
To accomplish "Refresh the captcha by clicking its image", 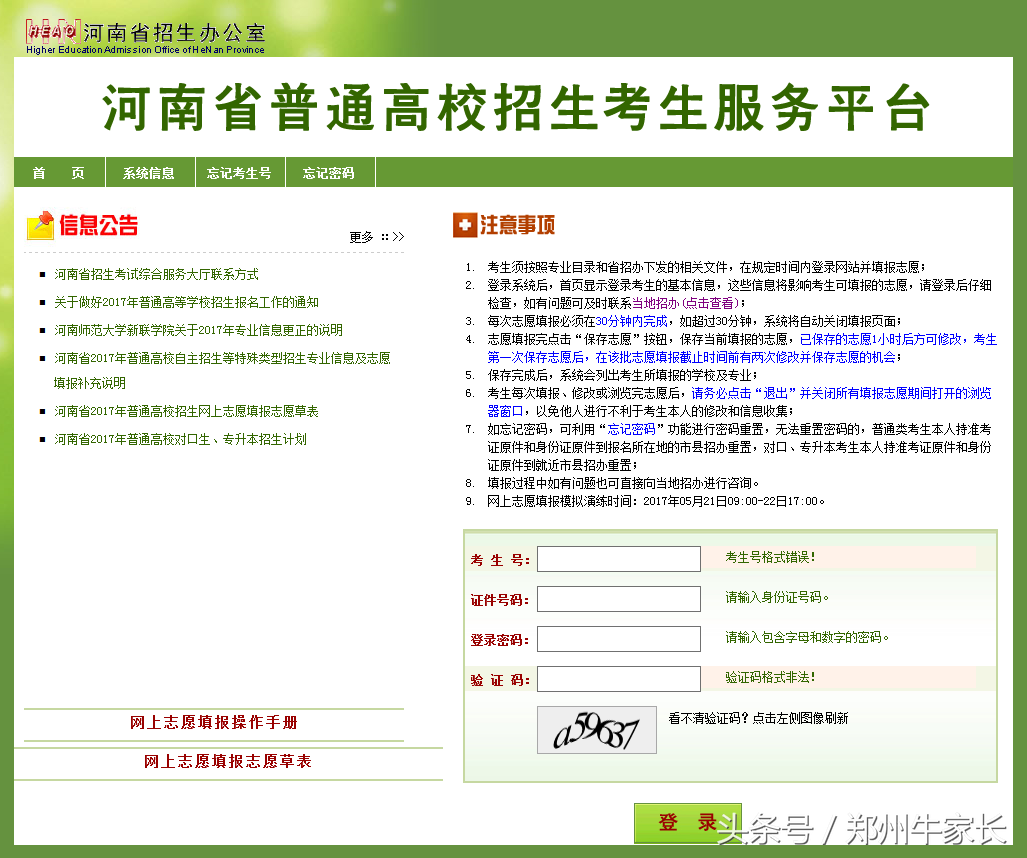I will (x=596, y=729).
